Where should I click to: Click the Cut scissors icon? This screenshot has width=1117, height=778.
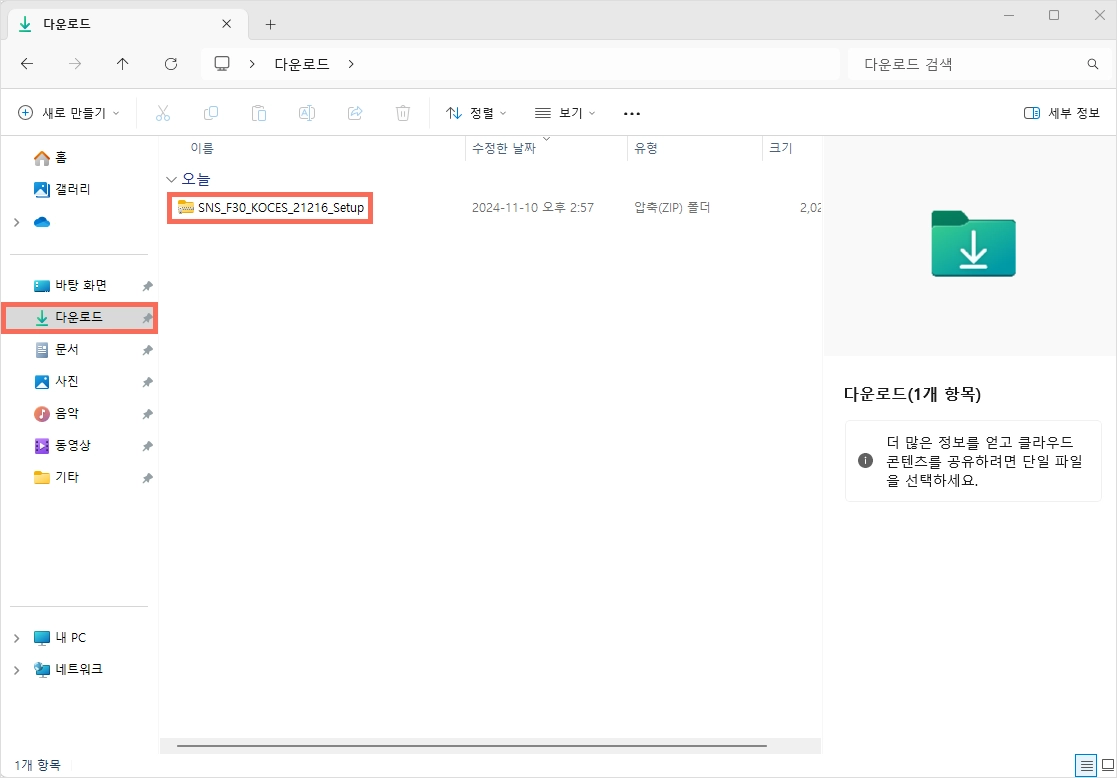tap(162, 113)
